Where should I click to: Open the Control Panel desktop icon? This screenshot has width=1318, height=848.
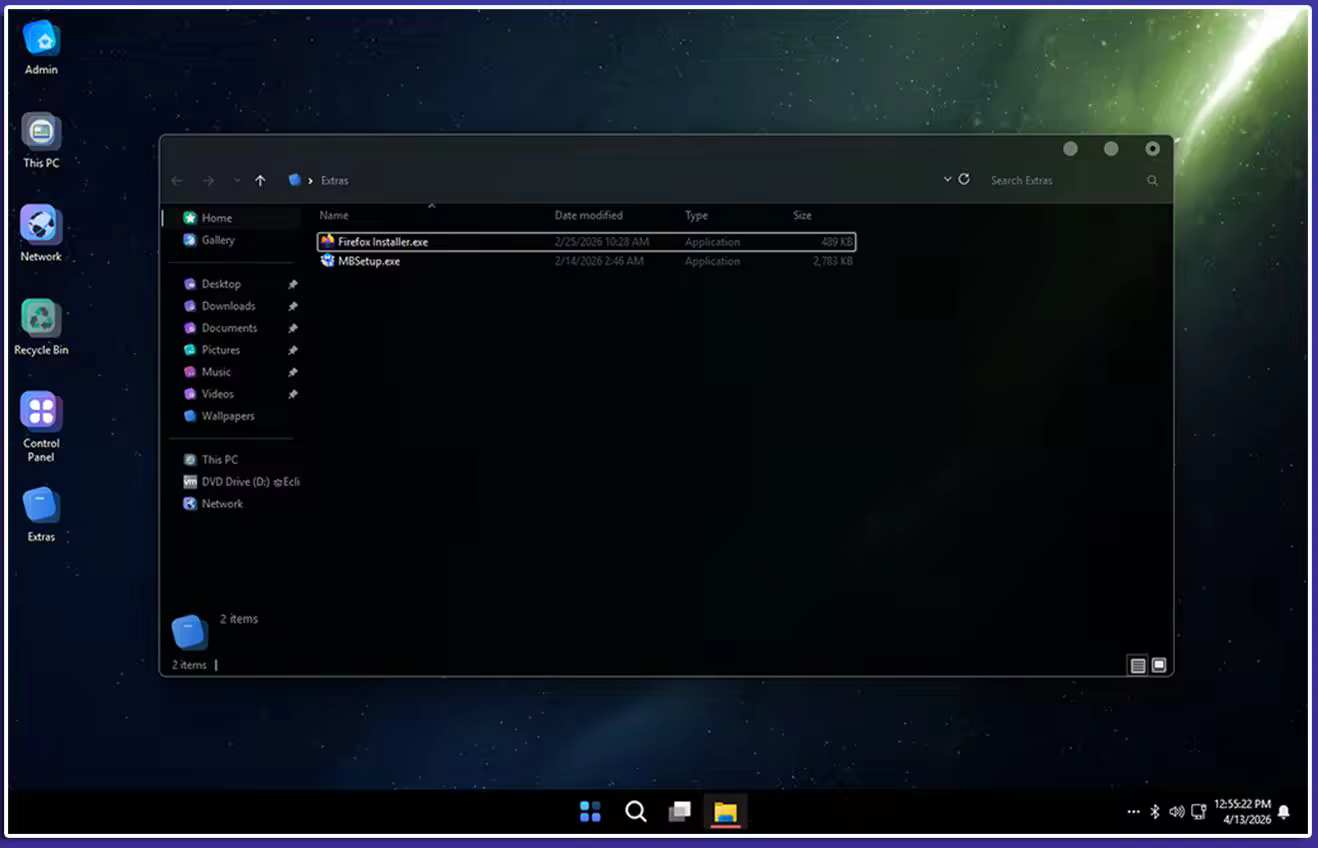pyautogui.click(x=41, y=412)
